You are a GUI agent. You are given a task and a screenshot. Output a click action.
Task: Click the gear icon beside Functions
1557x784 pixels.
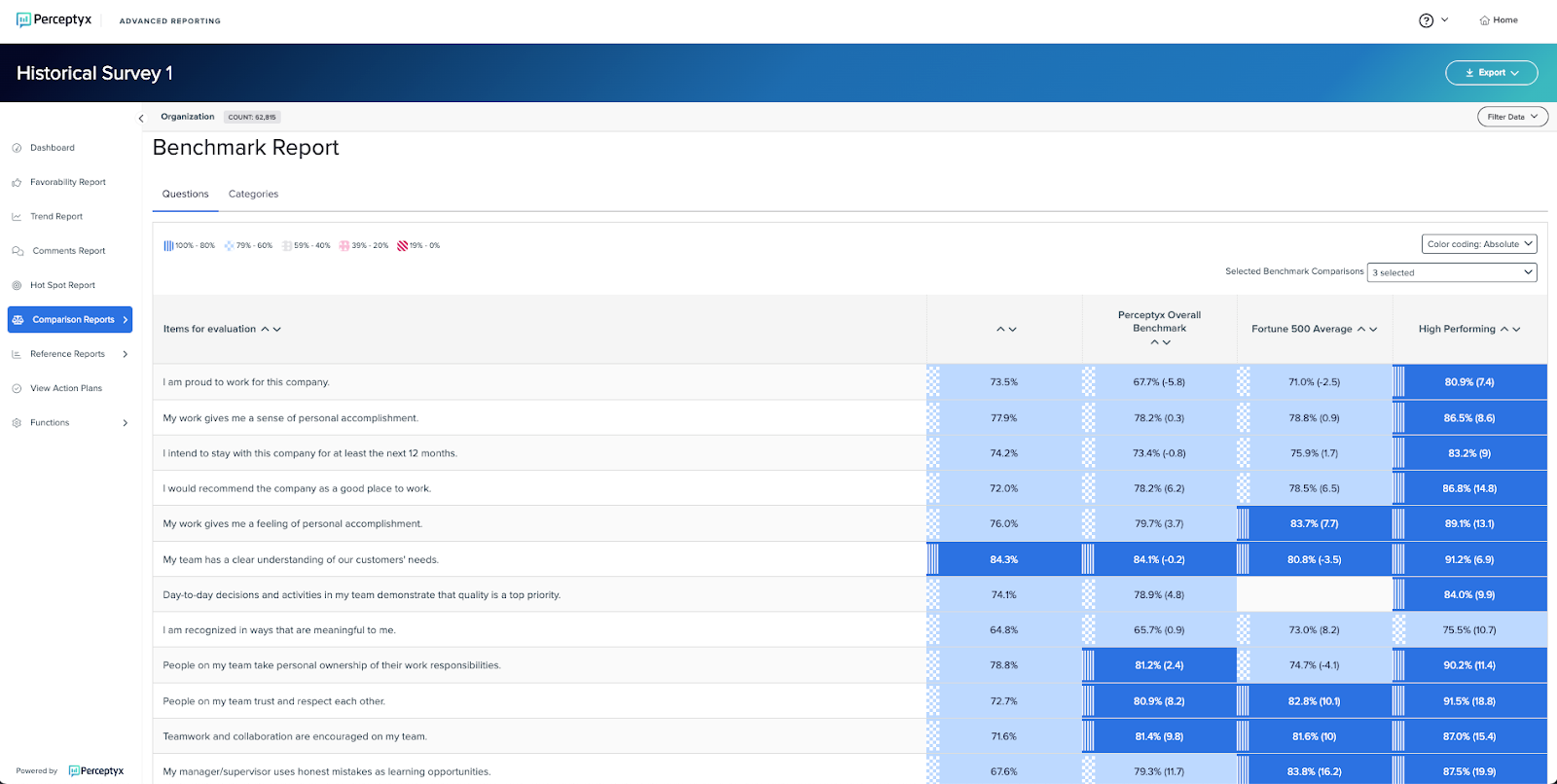(17, 423)
